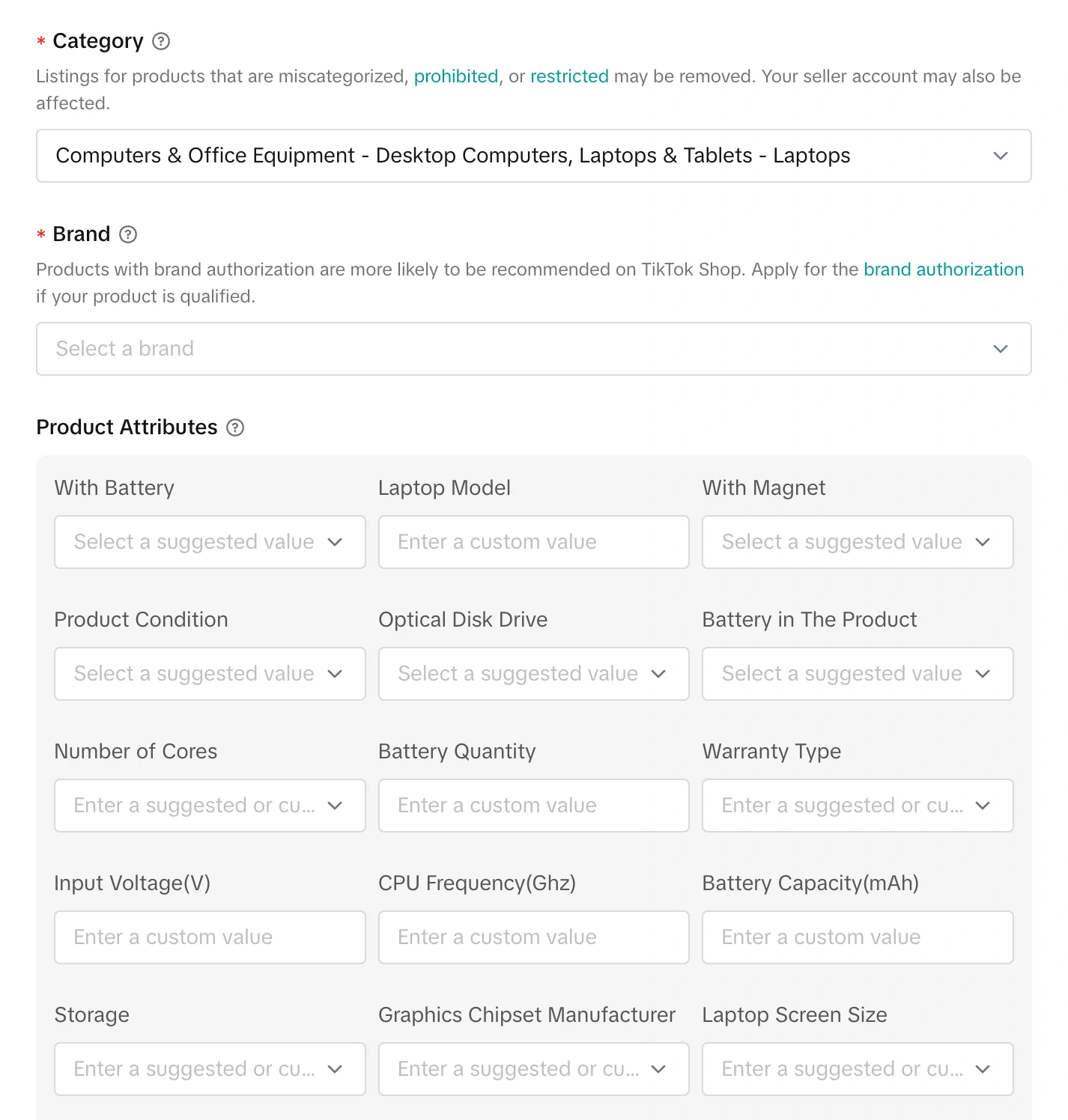Expand the Battery in The Product dropdown
The height and width of the screenshot is (1120, 1068).
tap(857, 674)
